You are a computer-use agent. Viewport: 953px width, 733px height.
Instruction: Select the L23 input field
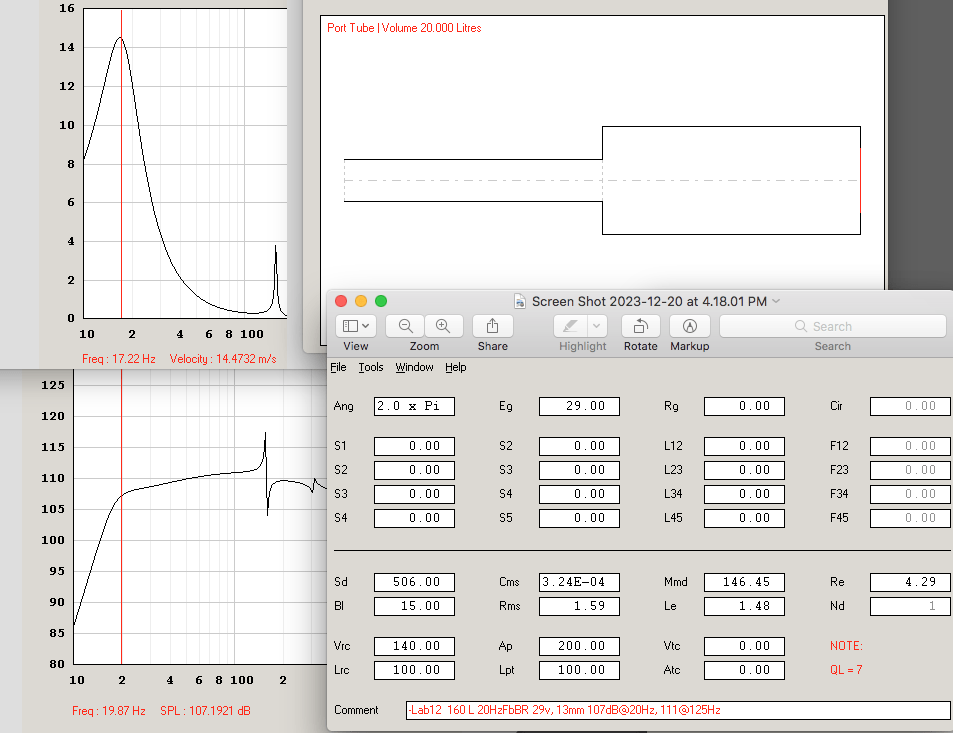click(745, 470)
